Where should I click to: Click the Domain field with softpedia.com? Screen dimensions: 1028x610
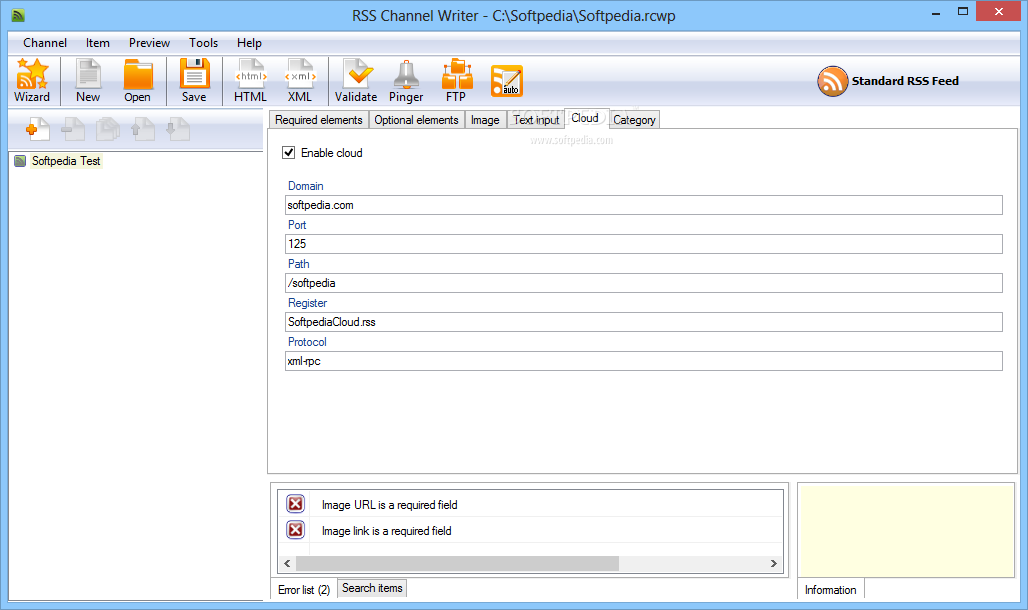(644, 205)
